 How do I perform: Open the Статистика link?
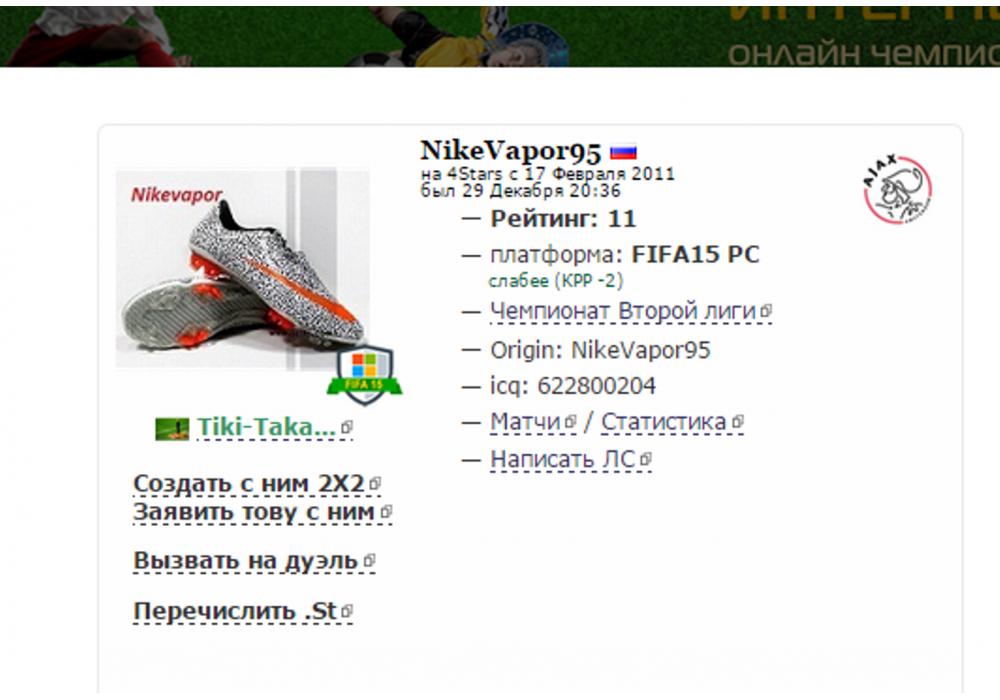[664, 422]
